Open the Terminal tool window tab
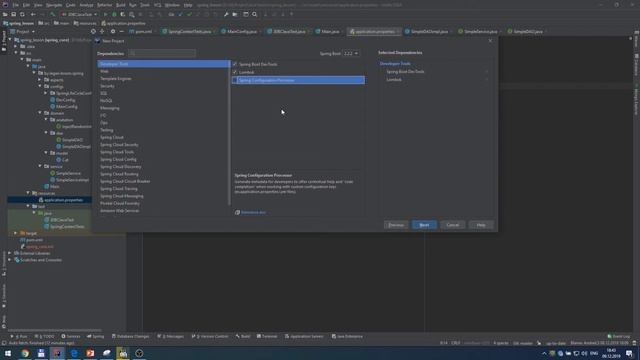This screenshot has height=360, width=640. pos(267,336)
